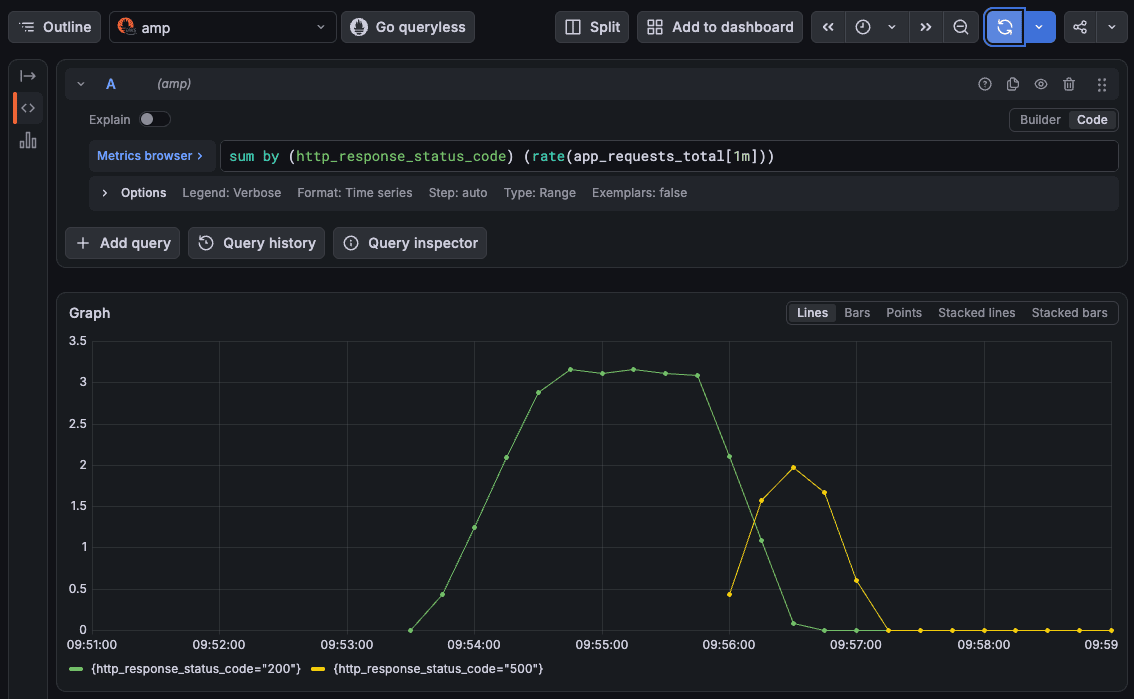Open Query inspector
Screen dimensions: 1134x699
(x=410, y=243)
